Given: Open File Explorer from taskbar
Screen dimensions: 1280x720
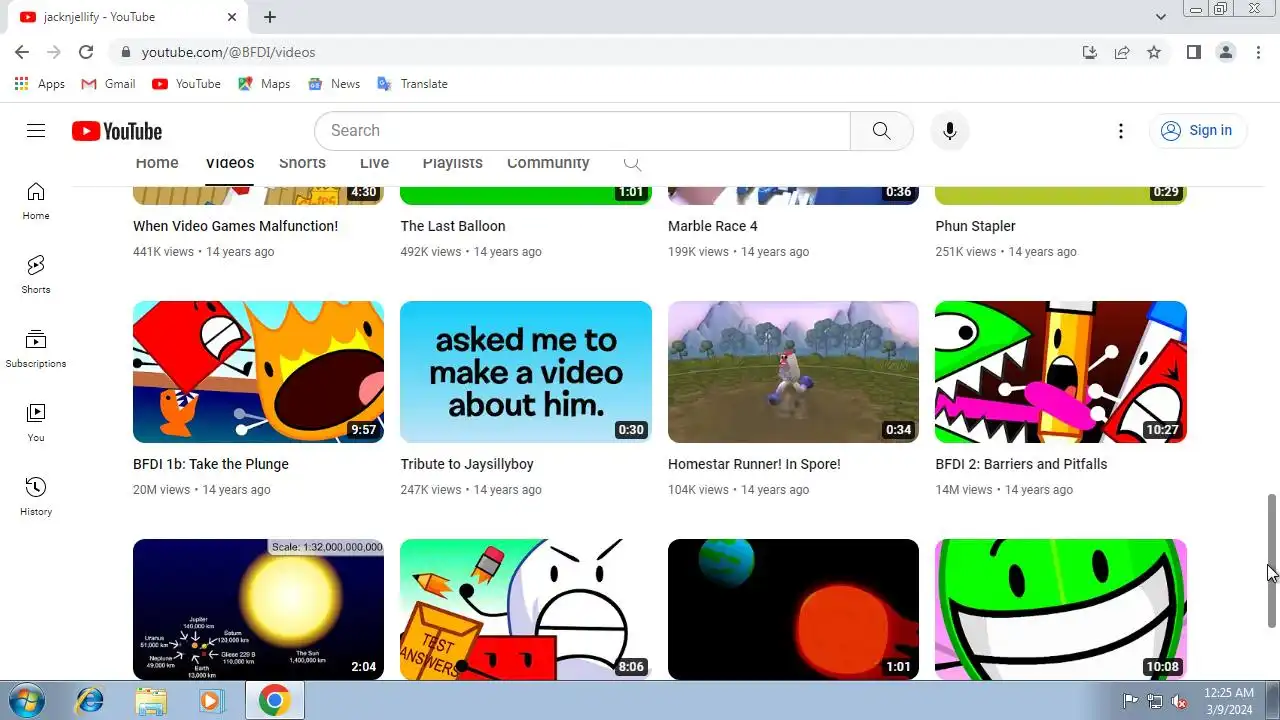Looking at the screenshot, I should [x=151, y=701].
